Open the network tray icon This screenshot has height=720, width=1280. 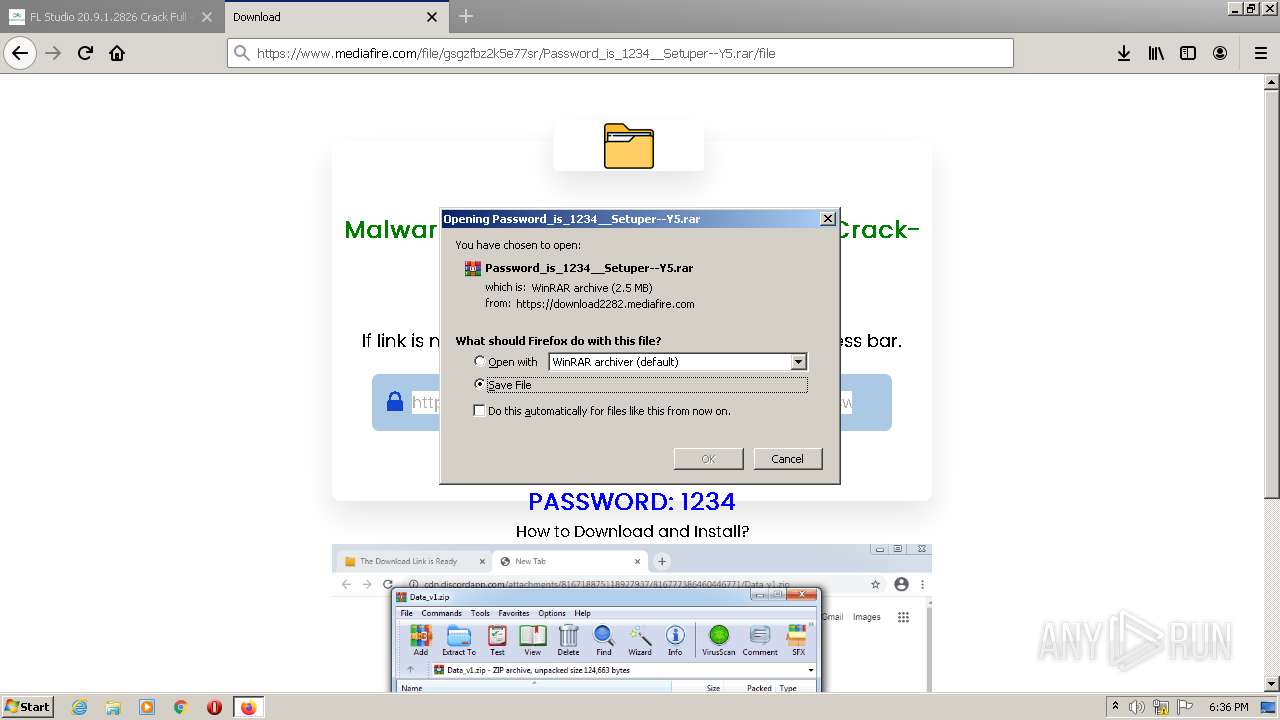1161,707
